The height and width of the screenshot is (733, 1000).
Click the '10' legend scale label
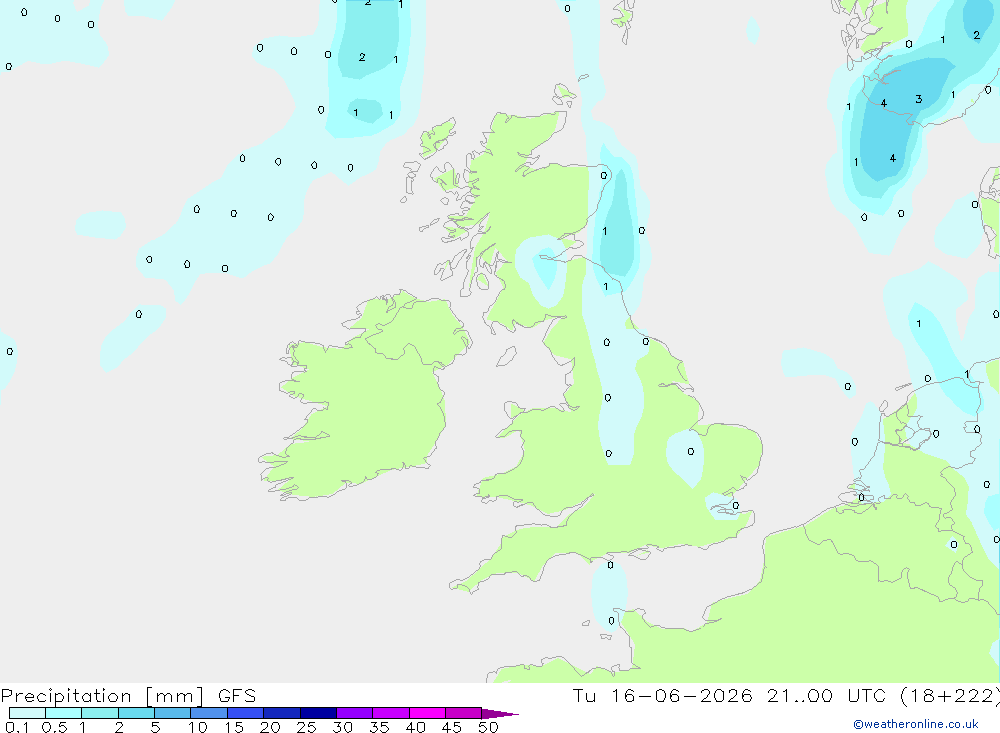pos(198,727)
